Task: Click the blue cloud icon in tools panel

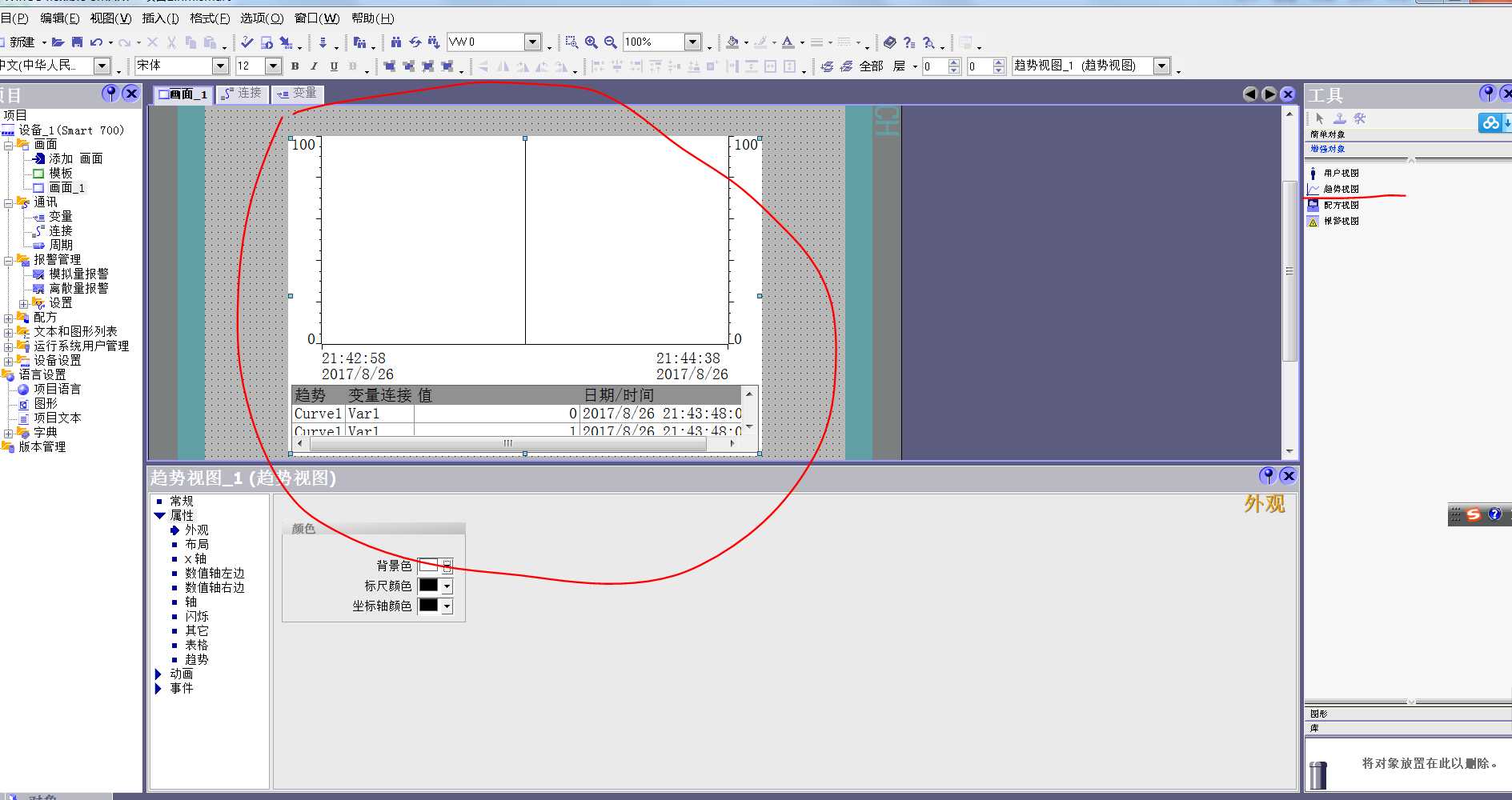Action: coord(1490,122)
